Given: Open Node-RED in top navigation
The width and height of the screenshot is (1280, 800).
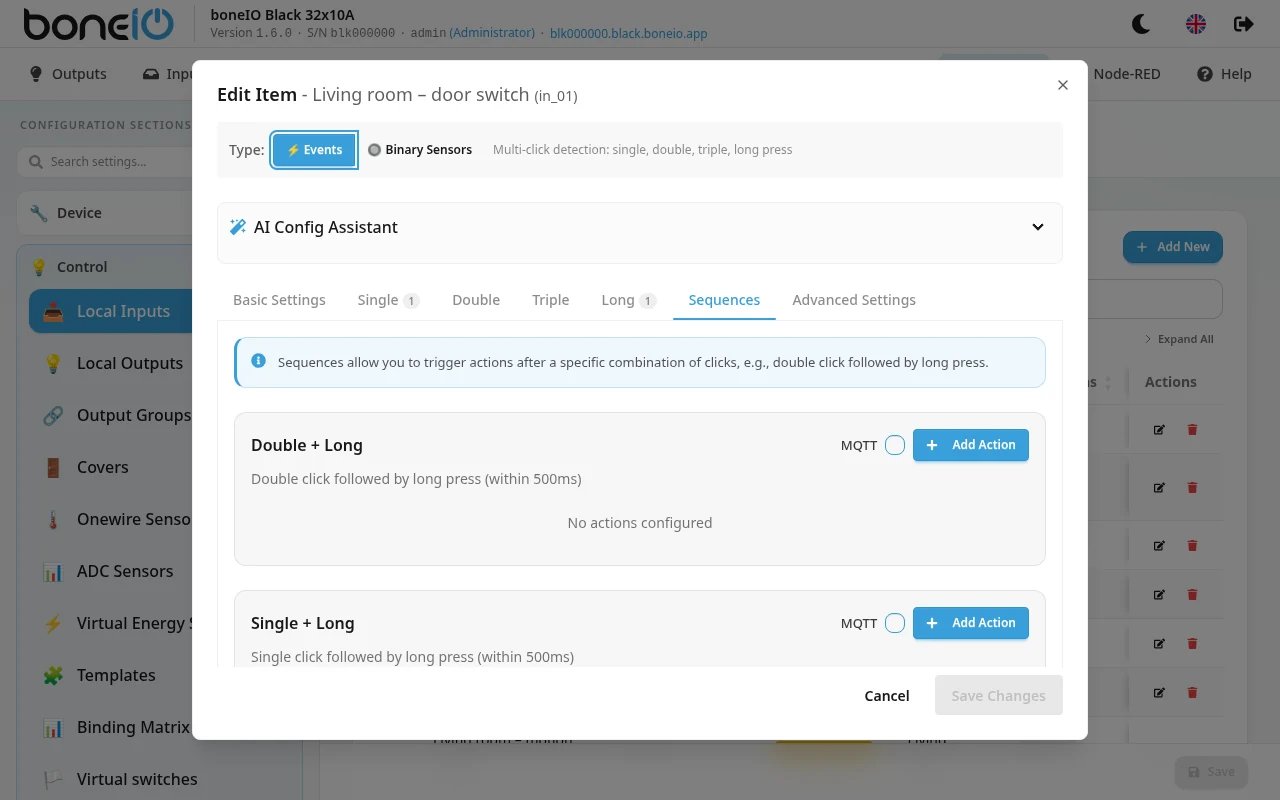Looking at the screenshot, I should (1127, 74).
